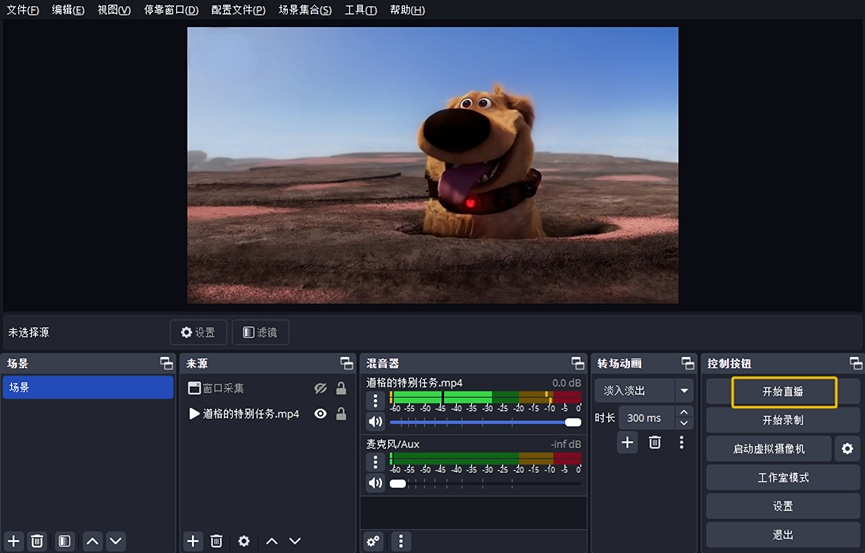Open the 场景集合(S) menu
Screen dimensions: 865x553
[x=305, y=10]
